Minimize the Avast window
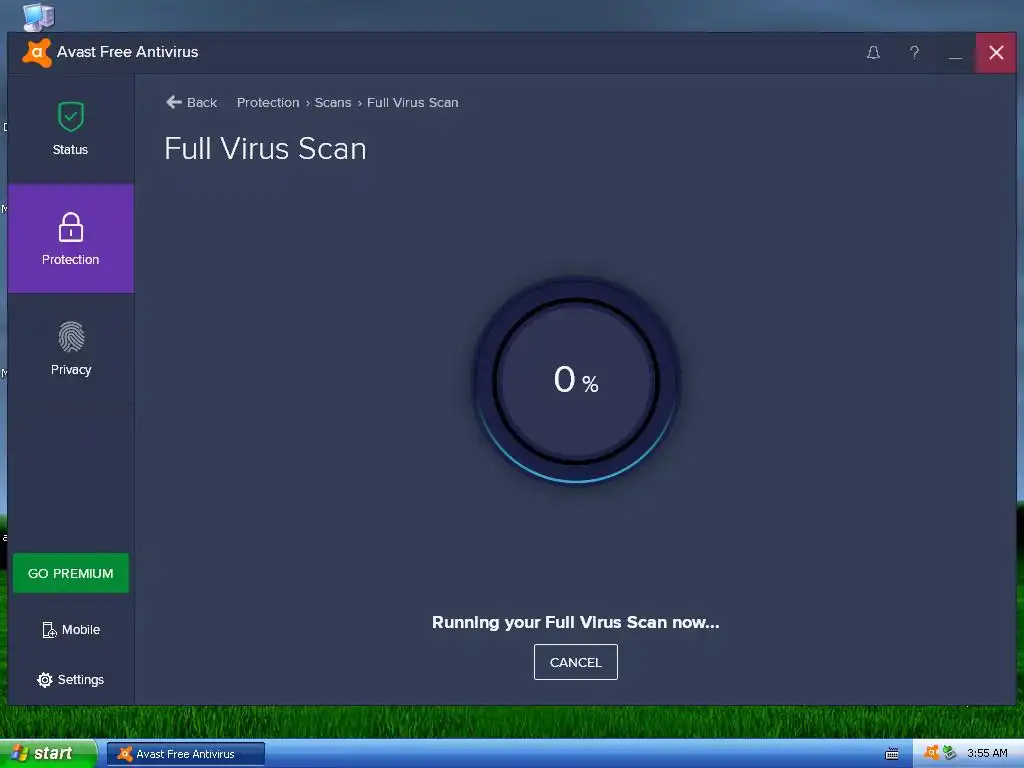The height and width of the screenshot is (768, 1024). (x=955, y=53)
